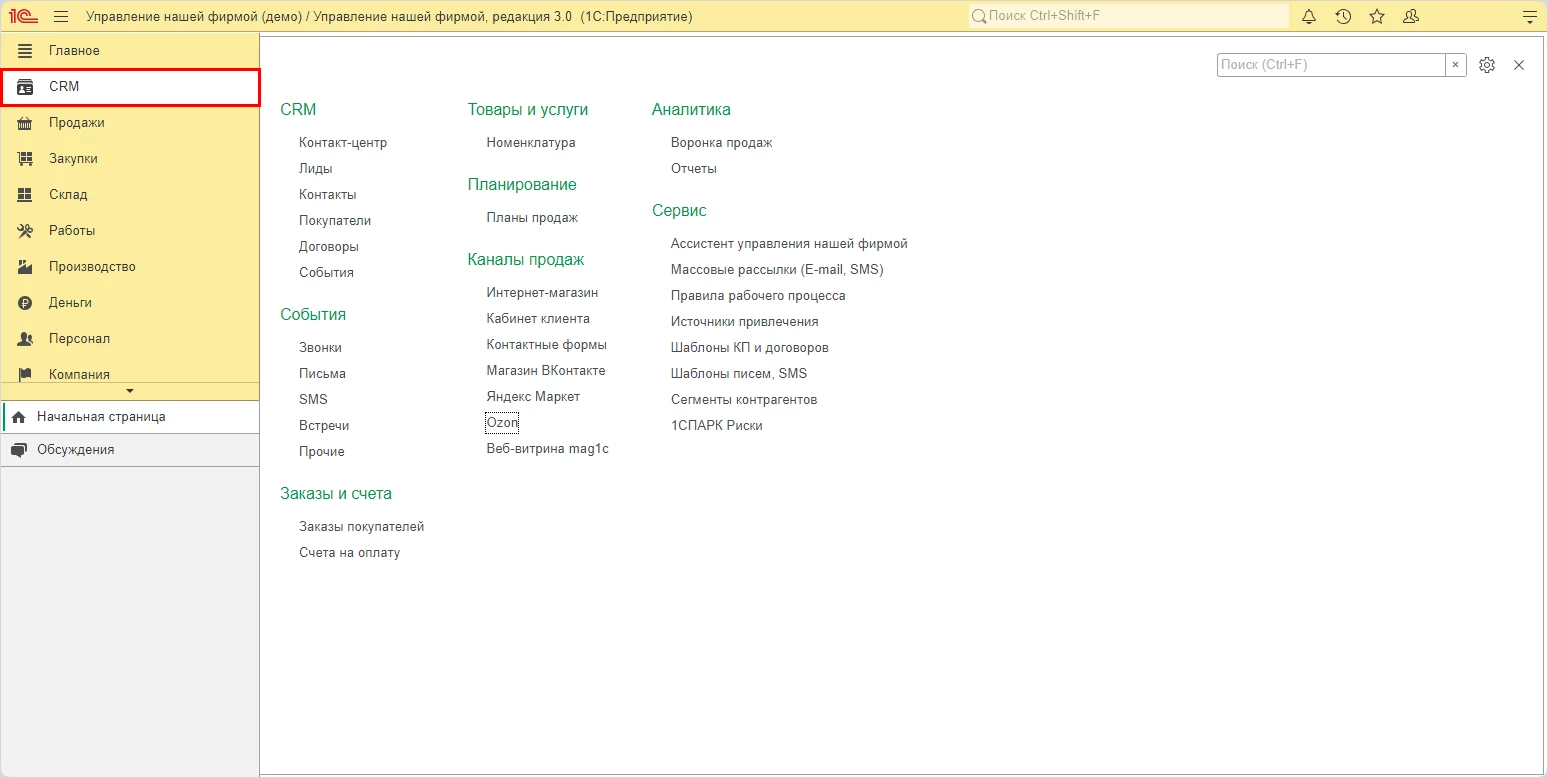The image size is (1548, 778).
Task: Open Яндекс Маркет link
Action: pos(533,397)
